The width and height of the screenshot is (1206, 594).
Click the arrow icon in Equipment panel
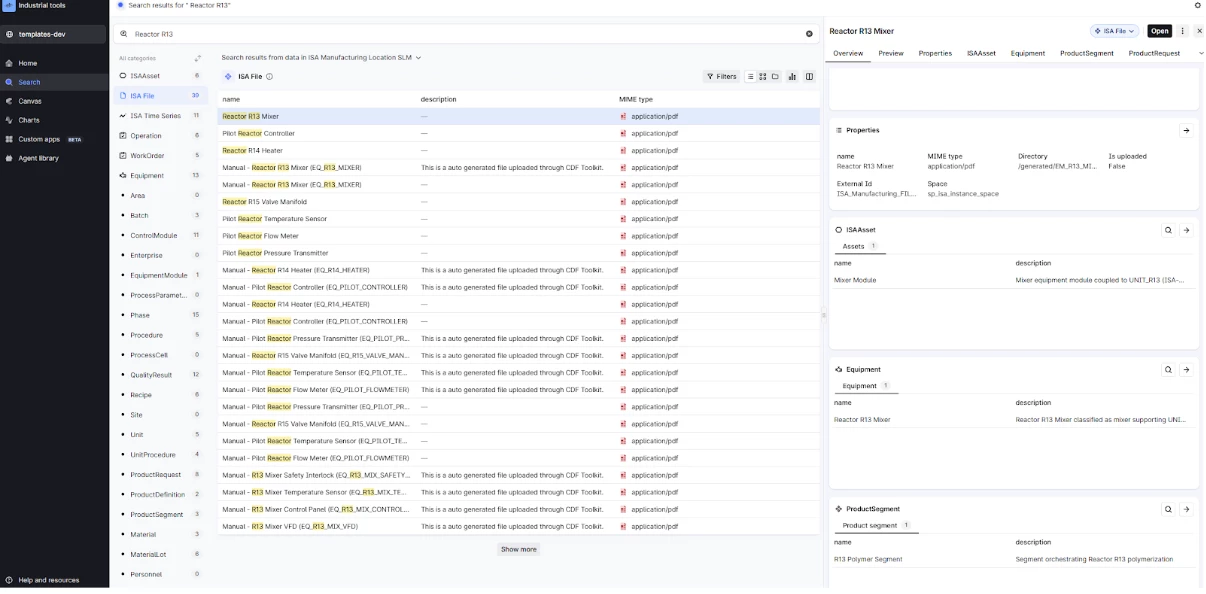(1186, 370)
